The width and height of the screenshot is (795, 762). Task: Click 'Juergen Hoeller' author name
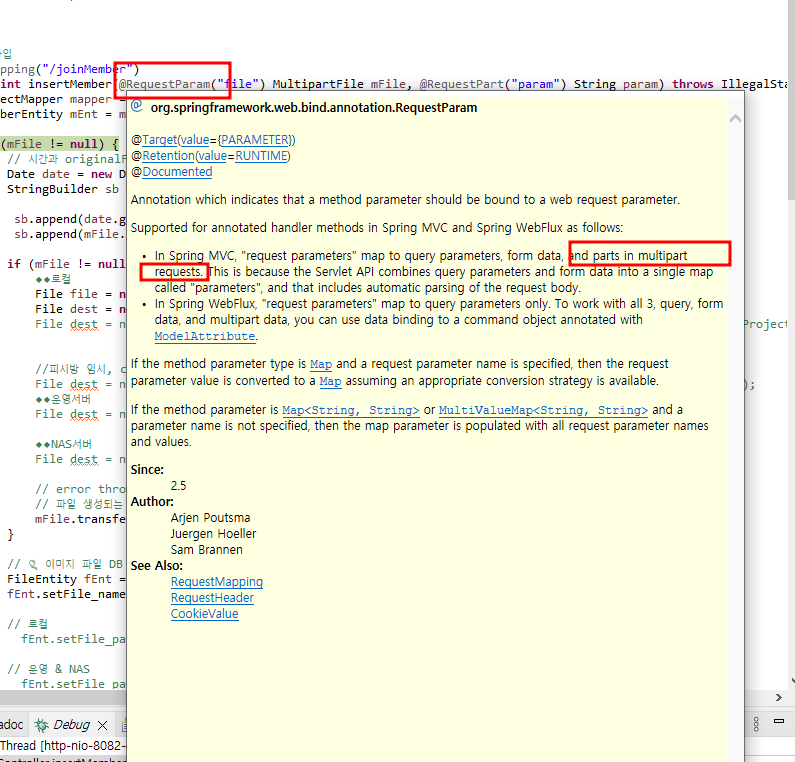click(x=213, y=534)
